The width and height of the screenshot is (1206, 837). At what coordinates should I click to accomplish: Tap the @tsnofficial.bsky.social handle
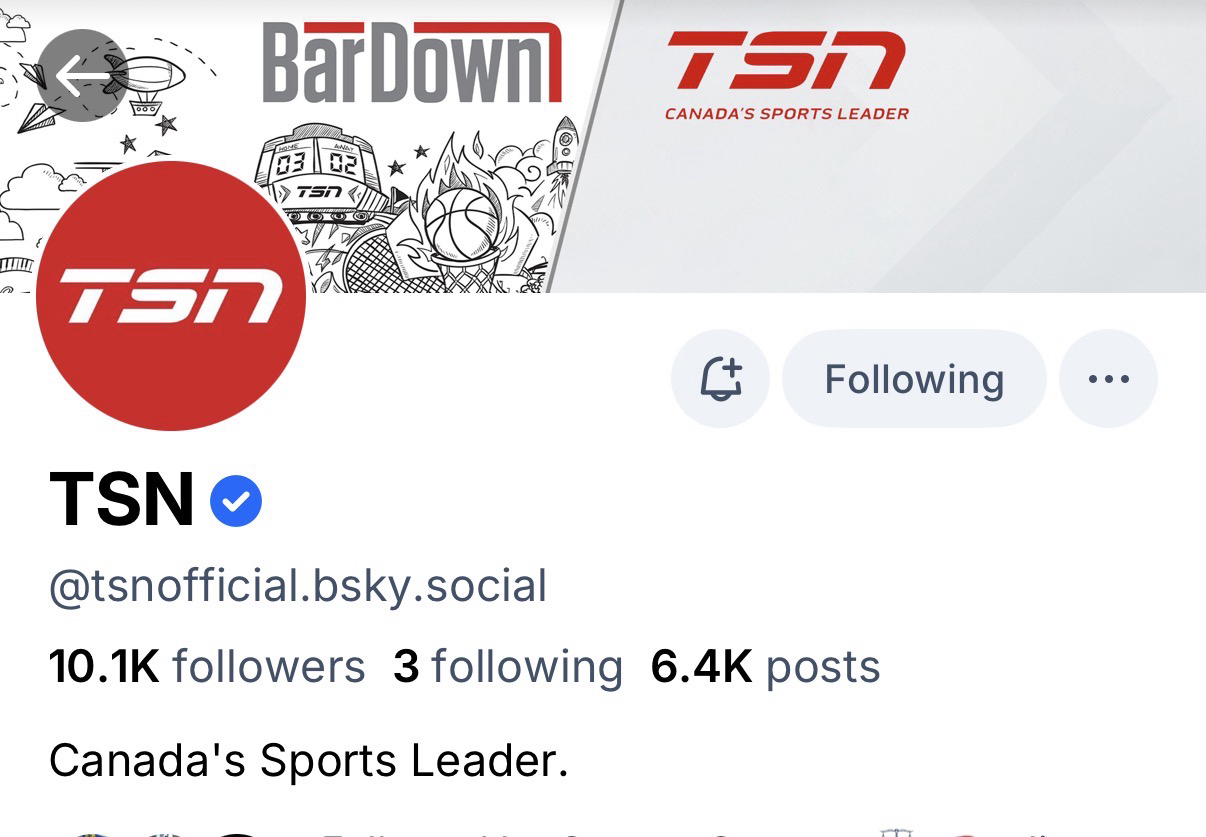298,586
